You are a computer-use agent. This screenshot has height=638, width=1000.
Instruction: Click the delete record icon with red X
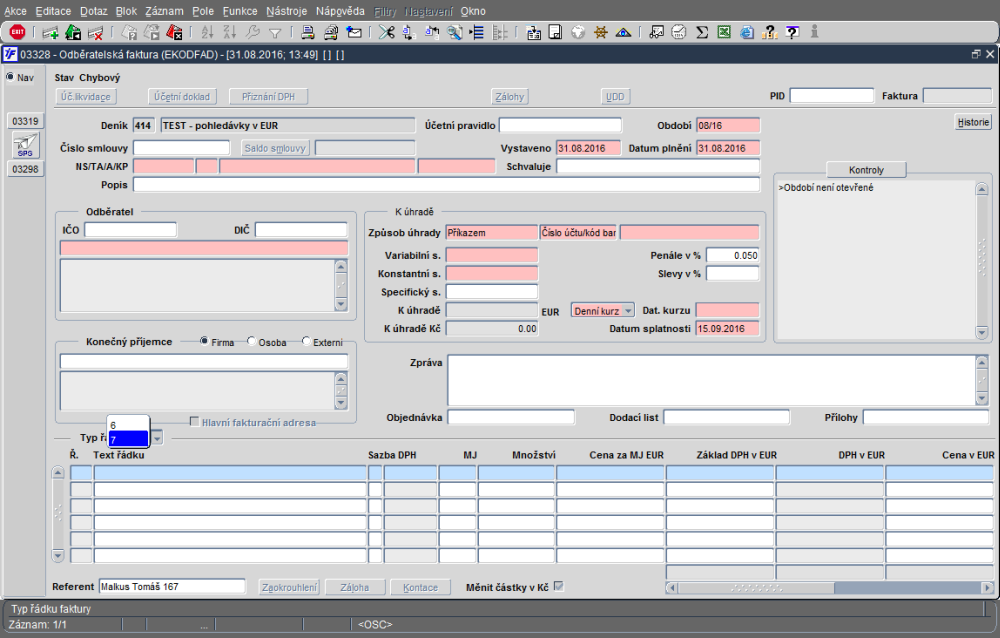coord(96,32)
